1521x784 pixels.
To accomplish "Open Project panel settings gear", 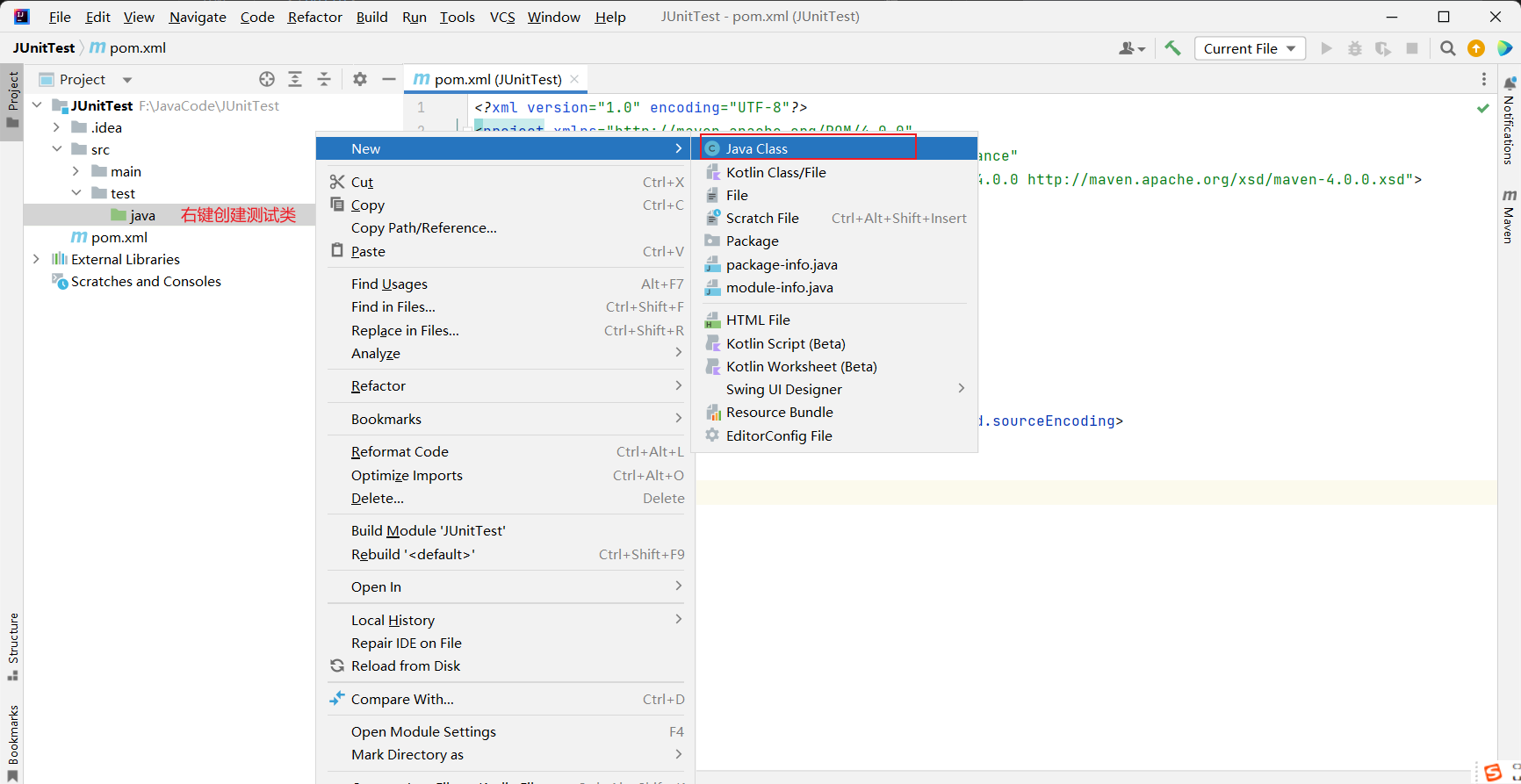I will [360, 79].
